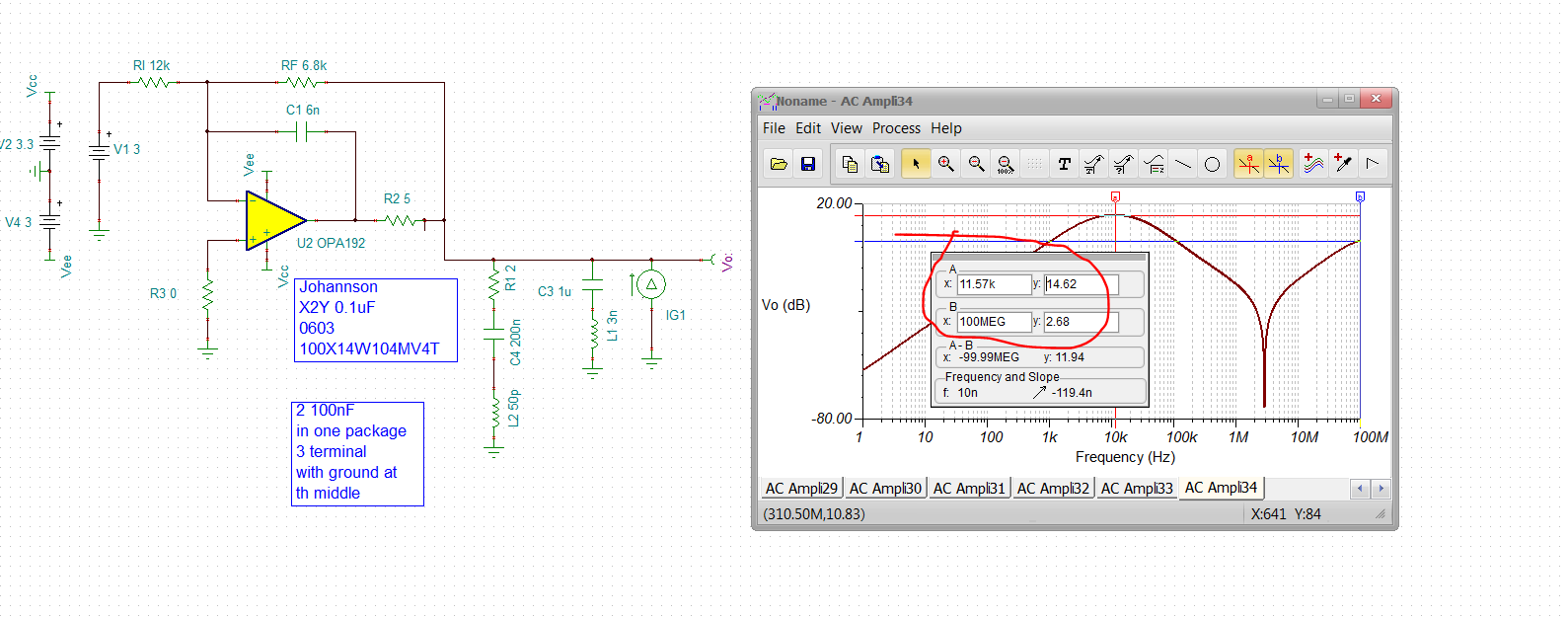The width and height of the screenshot is (1568, 617).
Task: Click cursor A y field 14.62
Action: pyautogui.click(x=1082, y=284)
